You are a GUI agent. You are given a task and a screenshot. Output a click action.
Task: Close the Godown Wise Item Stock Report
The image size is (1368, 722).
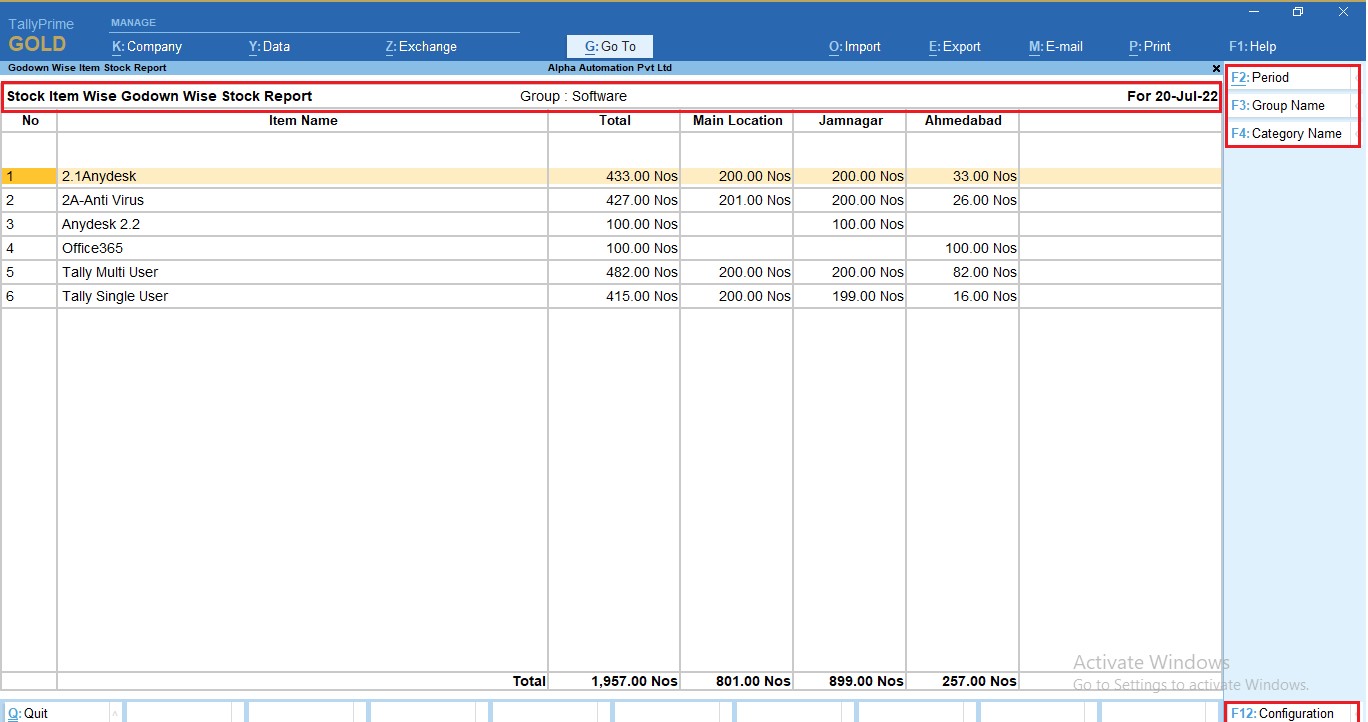[1215, 68]
